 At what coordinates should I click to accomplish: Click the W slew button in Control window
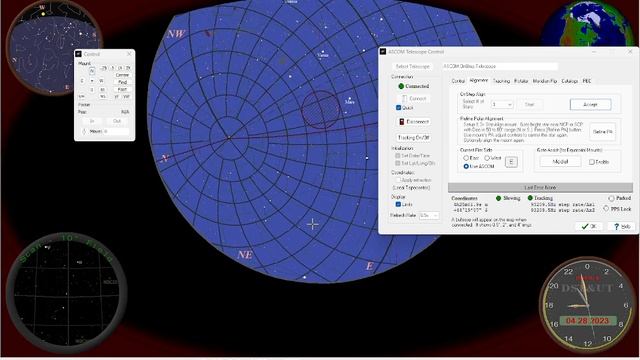pos(101,80)
